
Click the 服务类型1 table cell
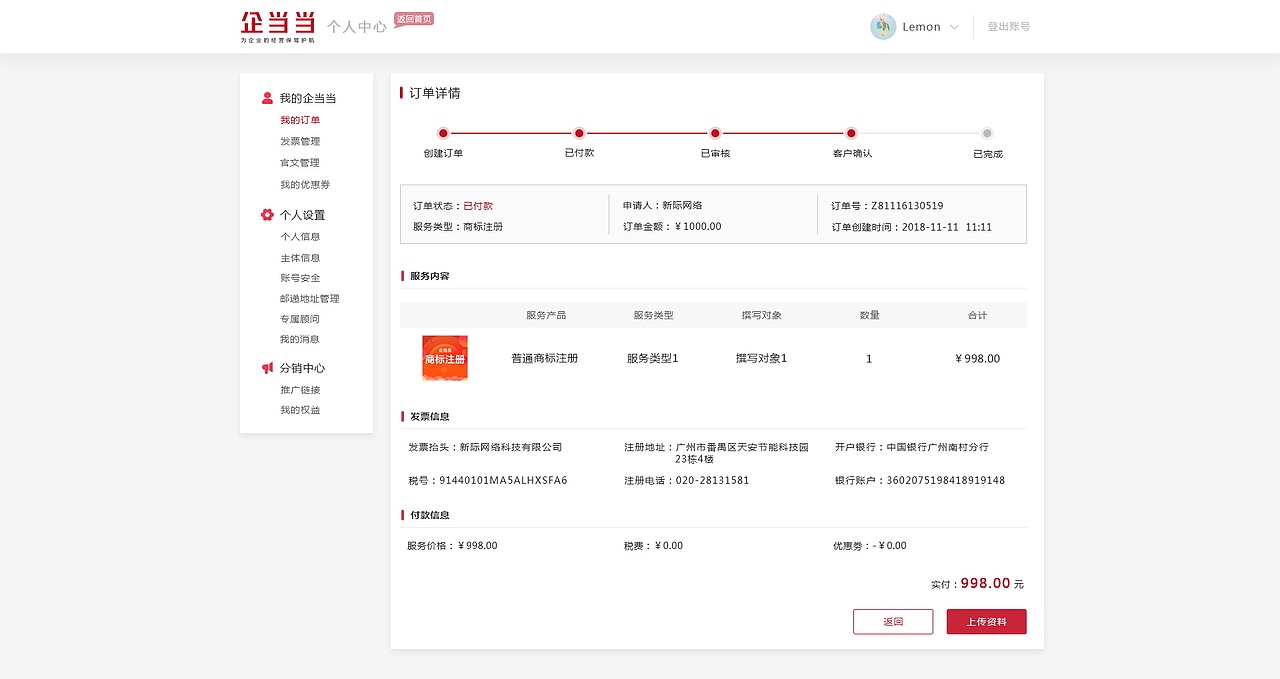pos(653,358)
